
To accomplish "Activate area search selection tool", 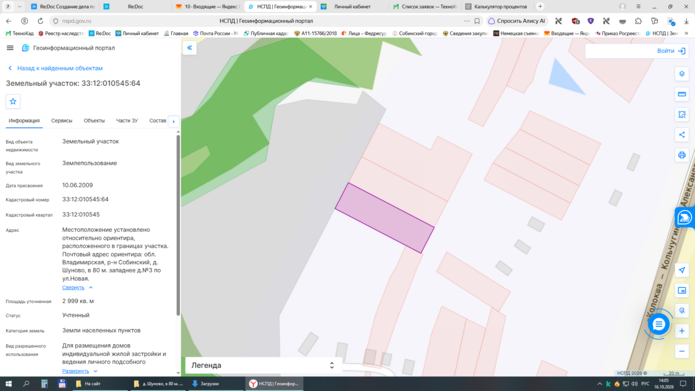I will tap(682, 115).
